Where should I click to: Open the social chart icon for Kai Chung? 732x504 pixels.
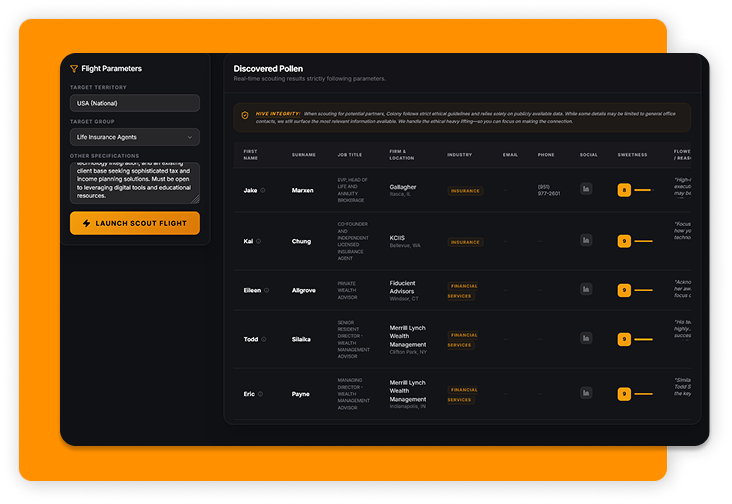pyautogui.click(x=587, y=241)
